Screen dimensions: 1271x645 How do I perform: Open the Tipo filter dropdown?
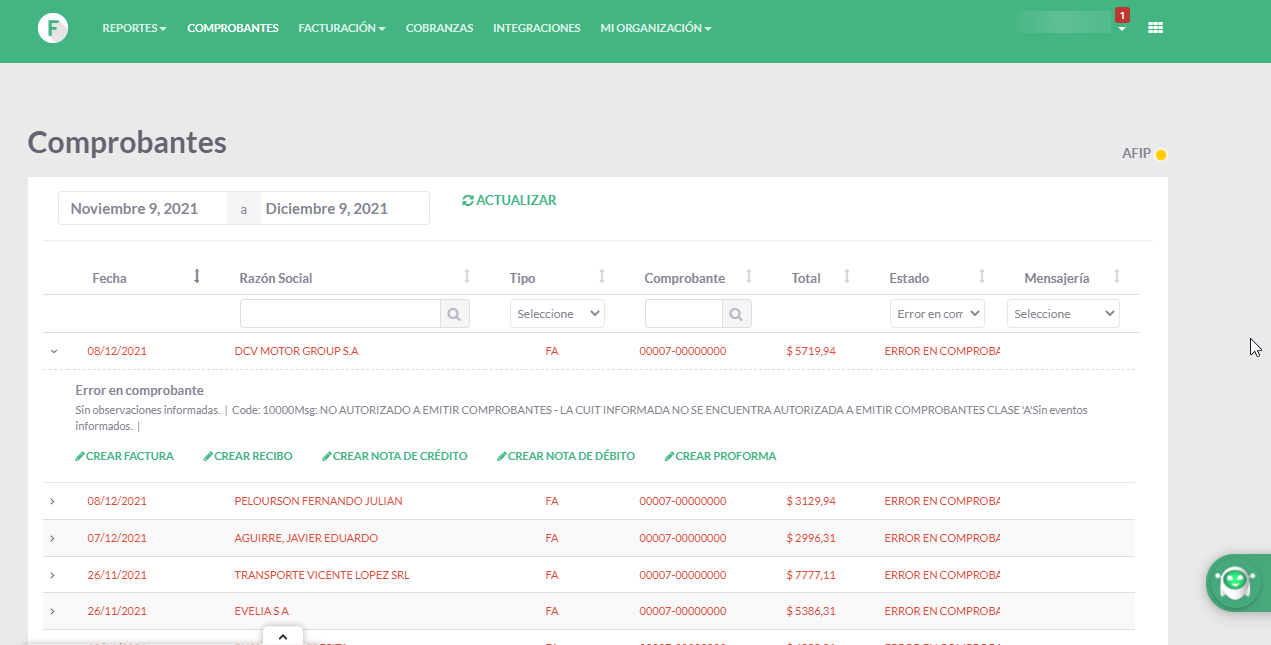557,314
